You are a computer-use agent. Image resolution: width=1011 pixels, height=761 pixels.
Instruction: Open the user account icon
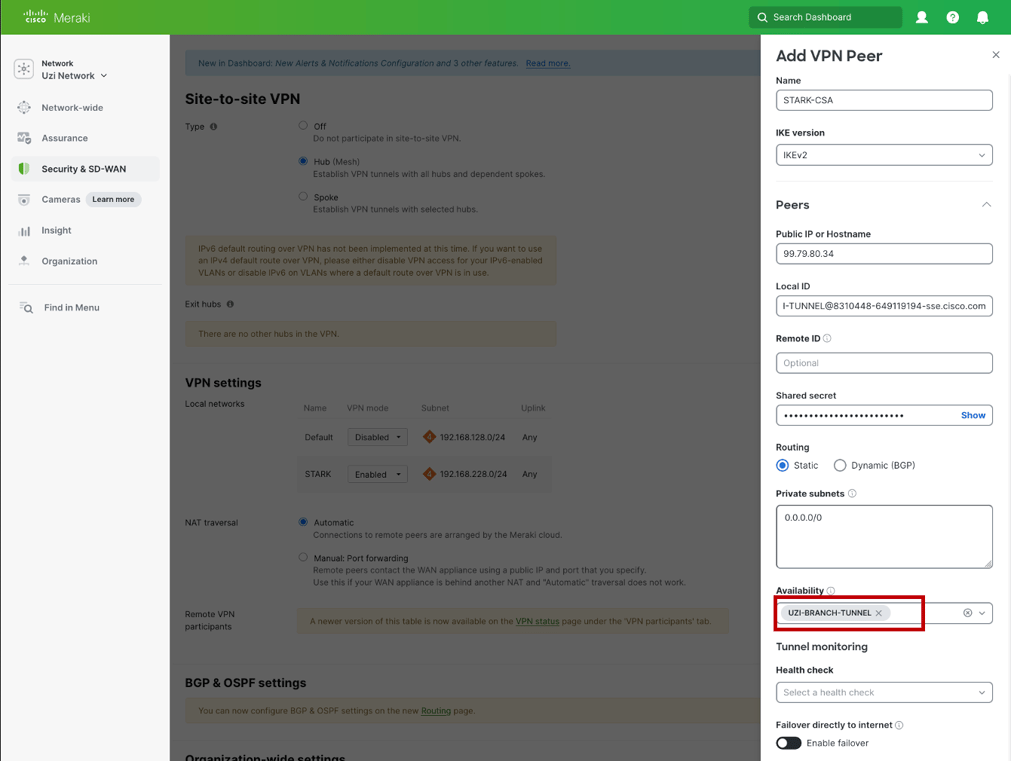click(x=922, y=17)
